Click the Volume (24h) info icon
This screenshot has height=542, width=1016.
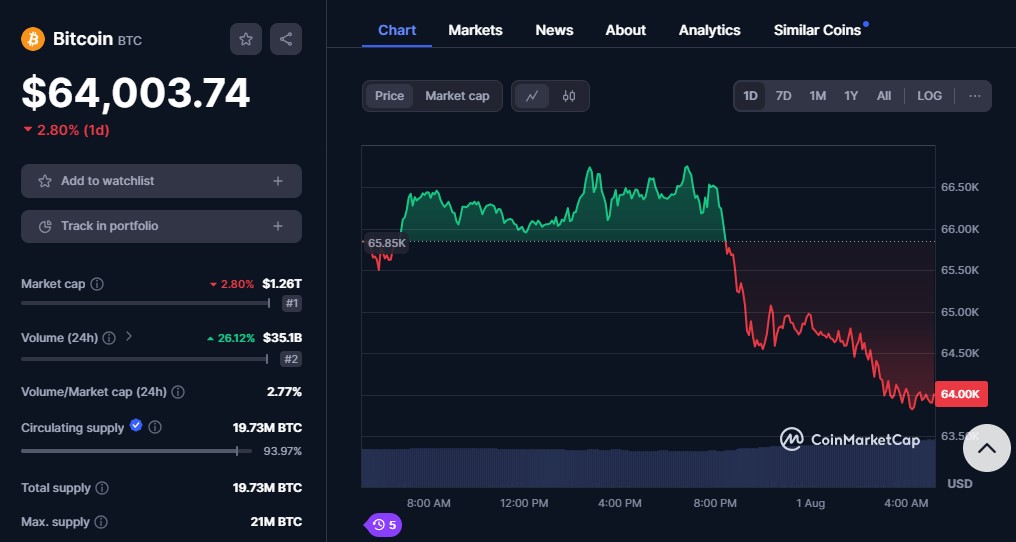[x=109, y=338]
